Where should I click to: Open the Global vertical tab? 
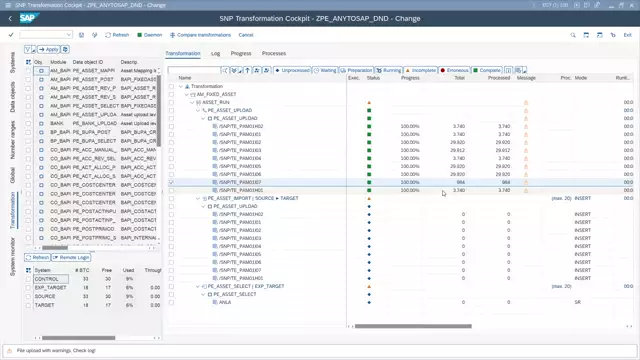click(12, 175)
